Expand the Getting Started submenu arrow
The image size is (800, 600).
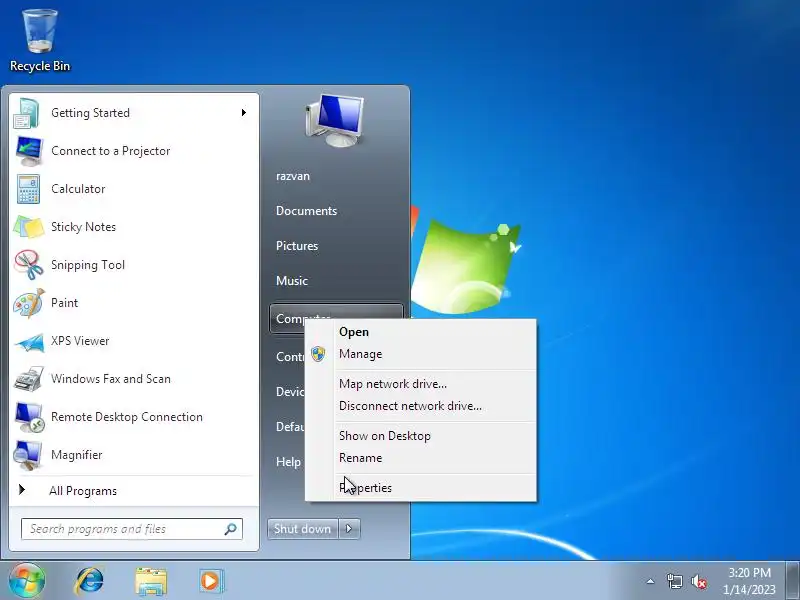tap(244, 112)
